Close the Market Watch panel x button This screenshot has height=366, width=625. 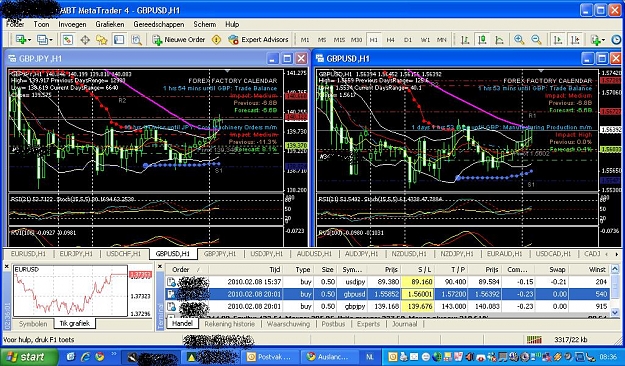click(x=6, y=266)
